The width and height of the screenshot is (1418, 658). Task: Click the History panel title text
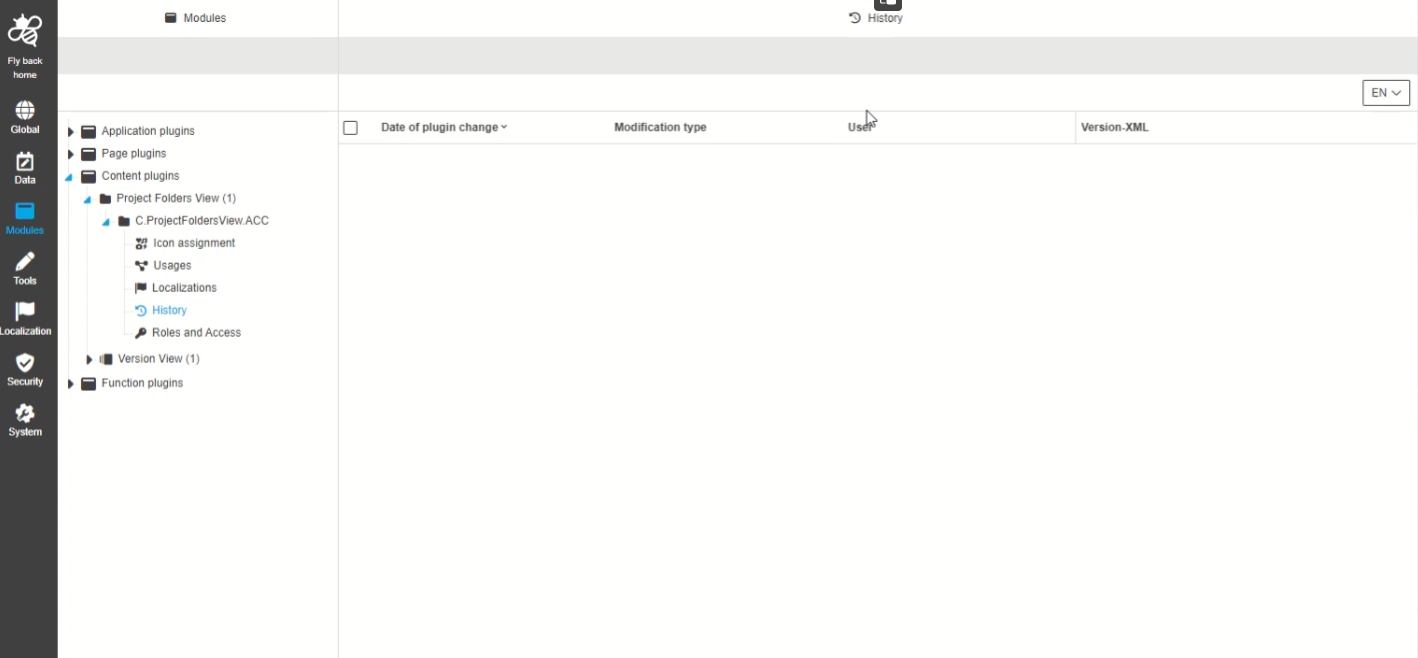click(885, 18)
